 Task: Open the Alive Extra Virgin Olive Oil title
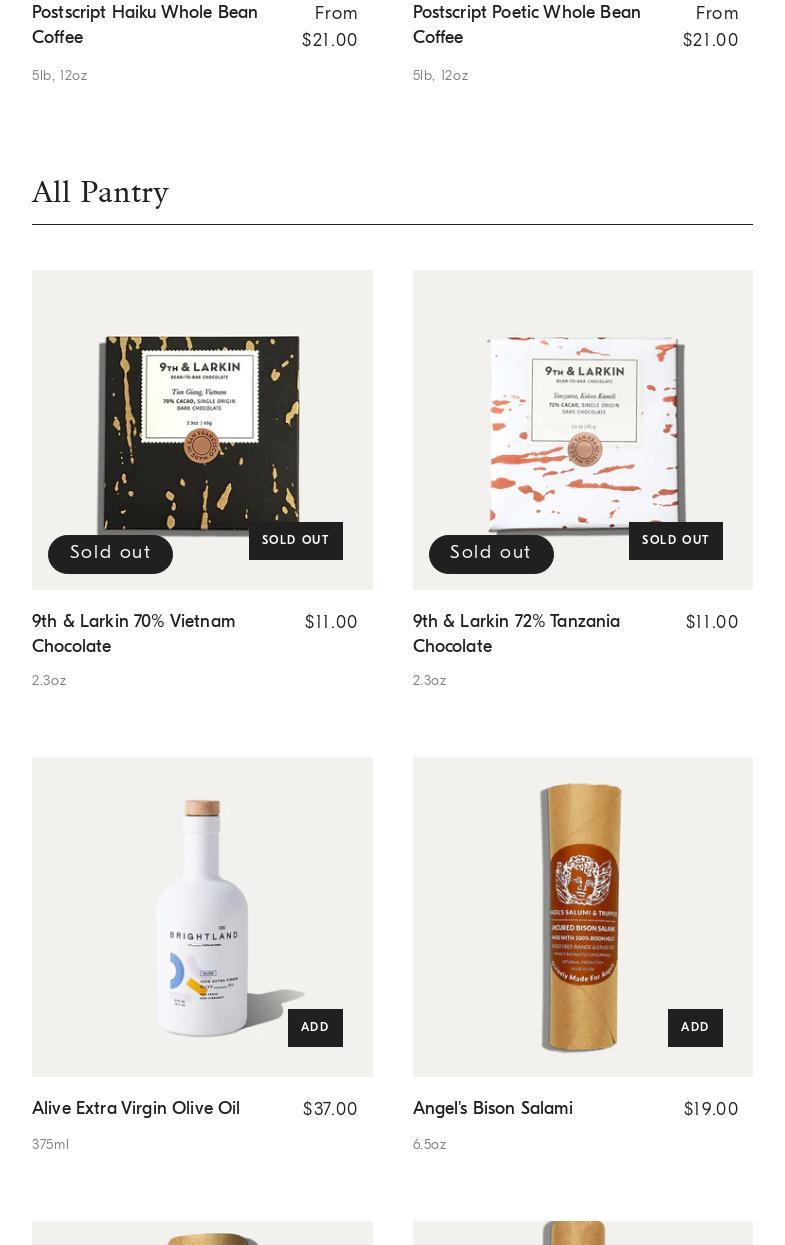click(136, 1109)
